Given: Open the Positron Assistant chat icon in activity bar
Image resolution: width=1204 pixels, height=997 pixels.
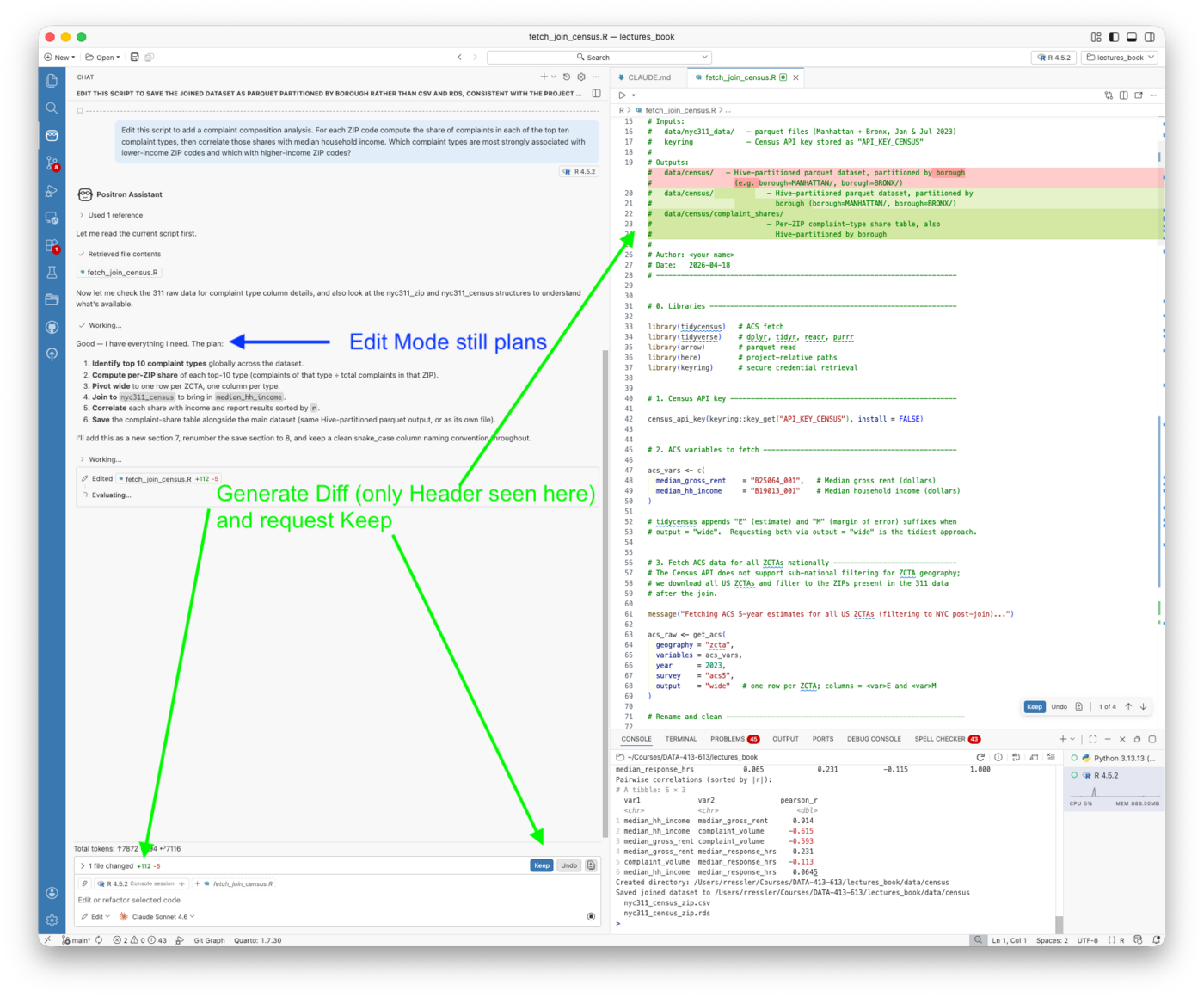Looking at the screenshot, I should coord(52,134).
